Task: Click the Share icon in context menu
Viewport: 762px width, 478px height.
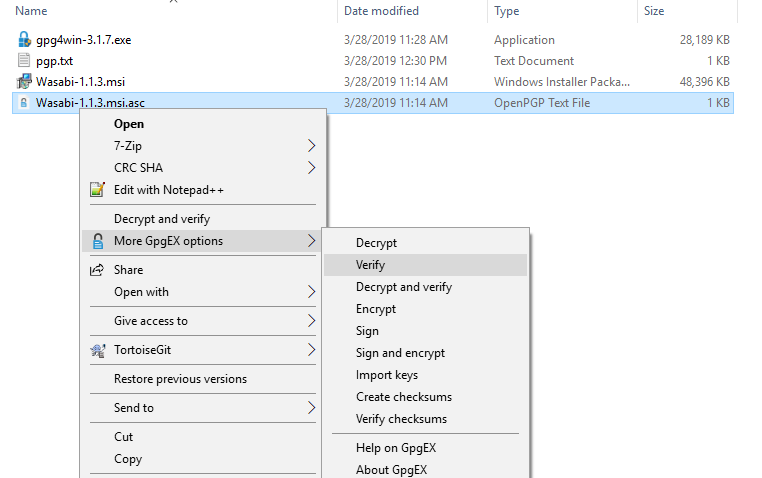Action: (x=97, y=270)
